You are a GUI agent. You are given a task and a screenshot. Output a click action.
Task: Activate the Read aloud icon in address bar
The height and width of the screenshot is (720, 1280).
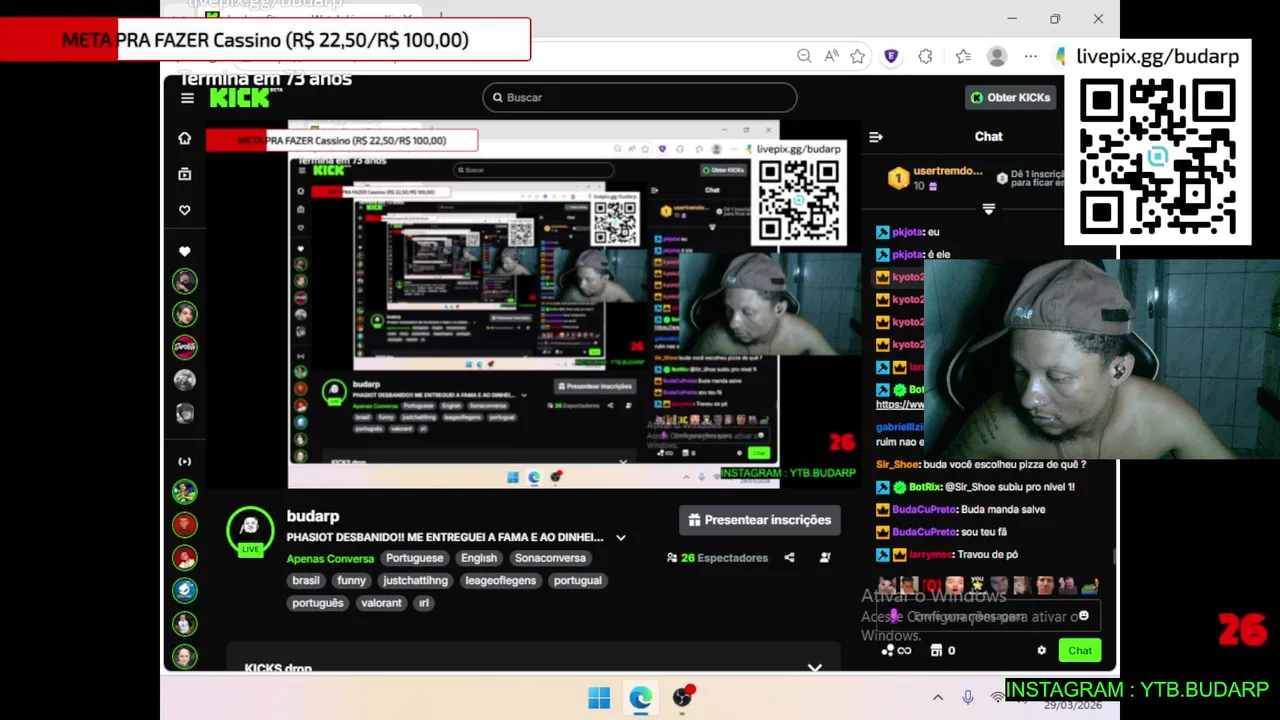click(831, 56)
